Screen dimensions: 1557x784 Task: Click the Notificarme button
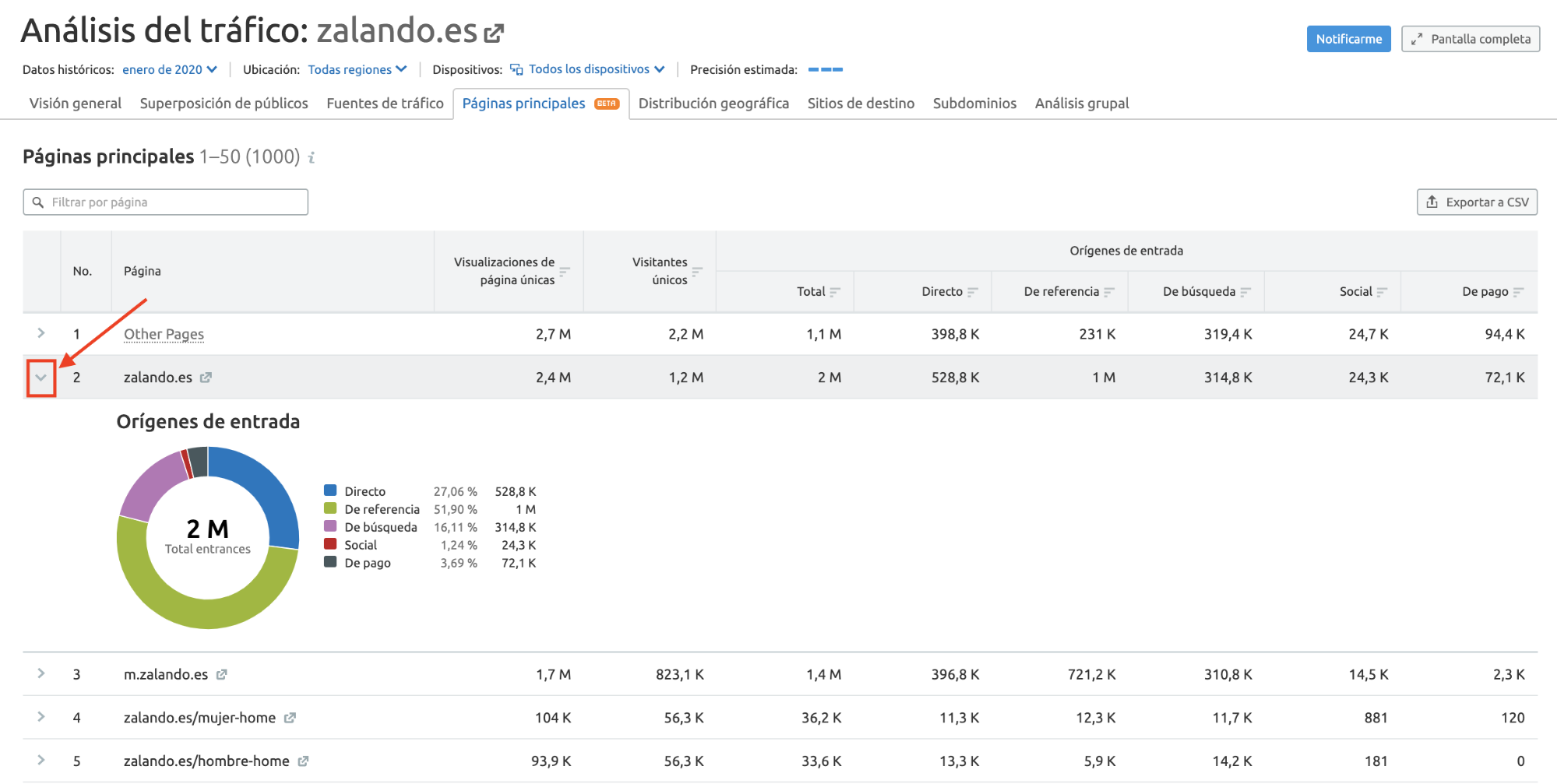tap(1348, 39)
